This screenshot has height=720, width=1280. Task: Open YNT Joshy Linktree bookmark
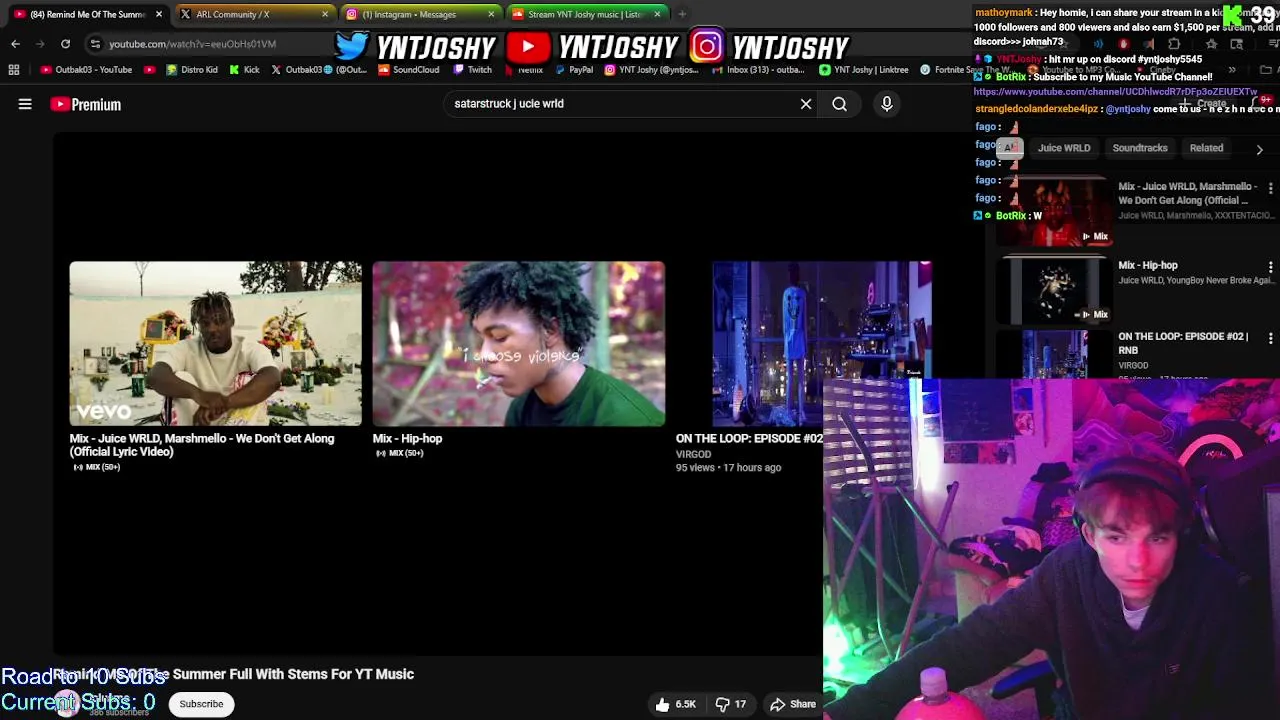point(864,70)
